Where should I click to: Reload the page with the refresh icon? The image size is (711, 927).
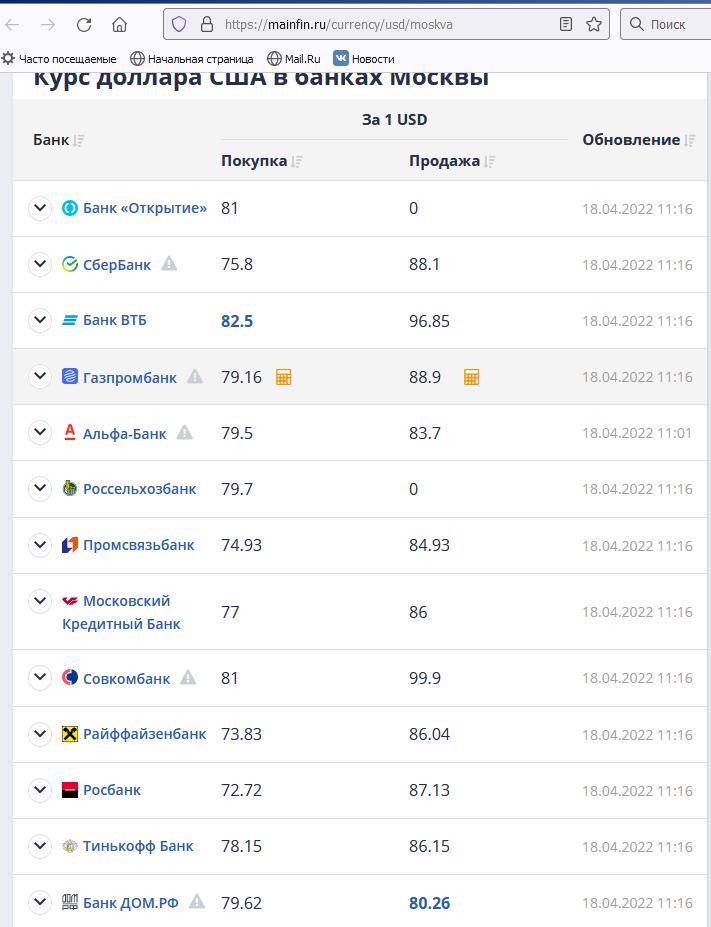84,24
